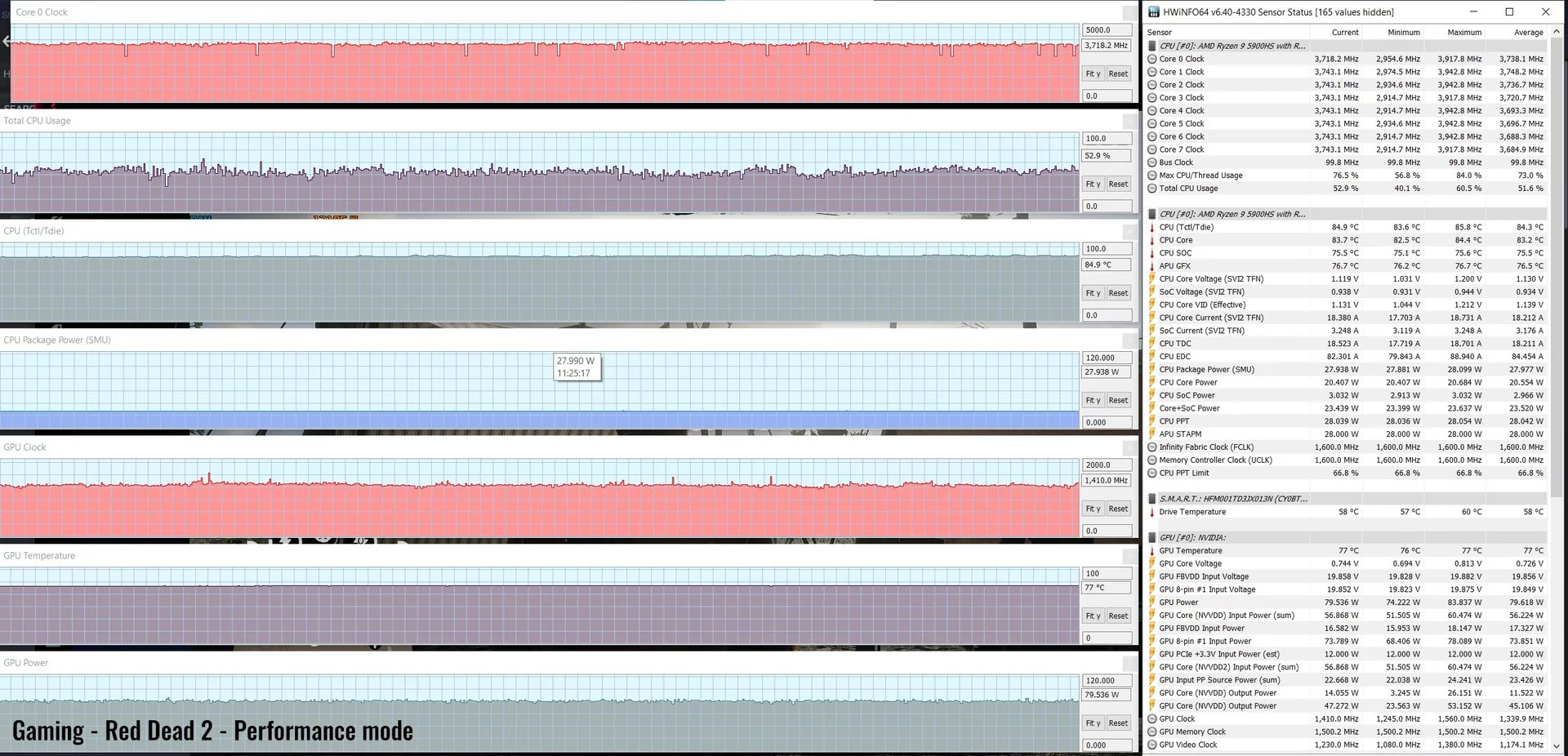Screen dimensions: 1568x756
Task: Click the bolt icon for CPU Package Power row
Action: pyautogui.click(x=1152, y=370)
